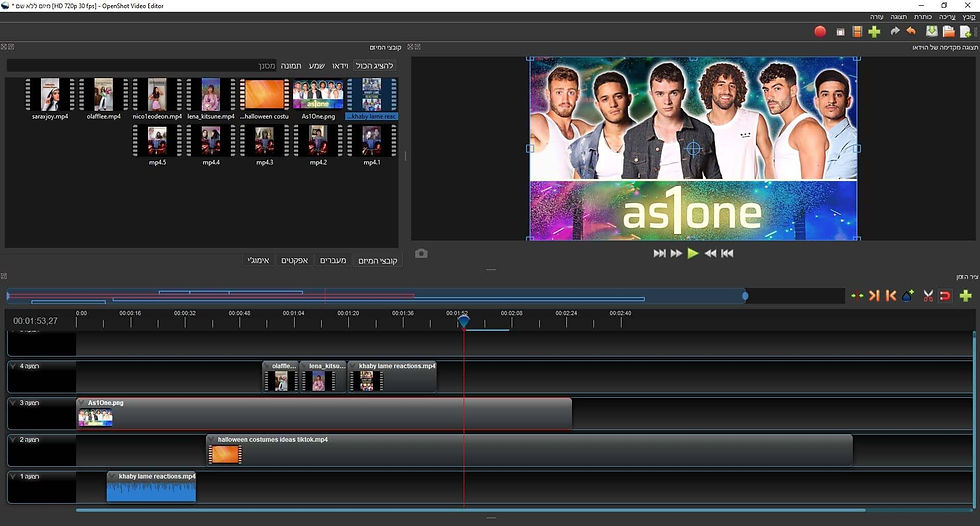Select mp4.3 file thumbnail
Viewport: 980px width, 526px height.
264,140
